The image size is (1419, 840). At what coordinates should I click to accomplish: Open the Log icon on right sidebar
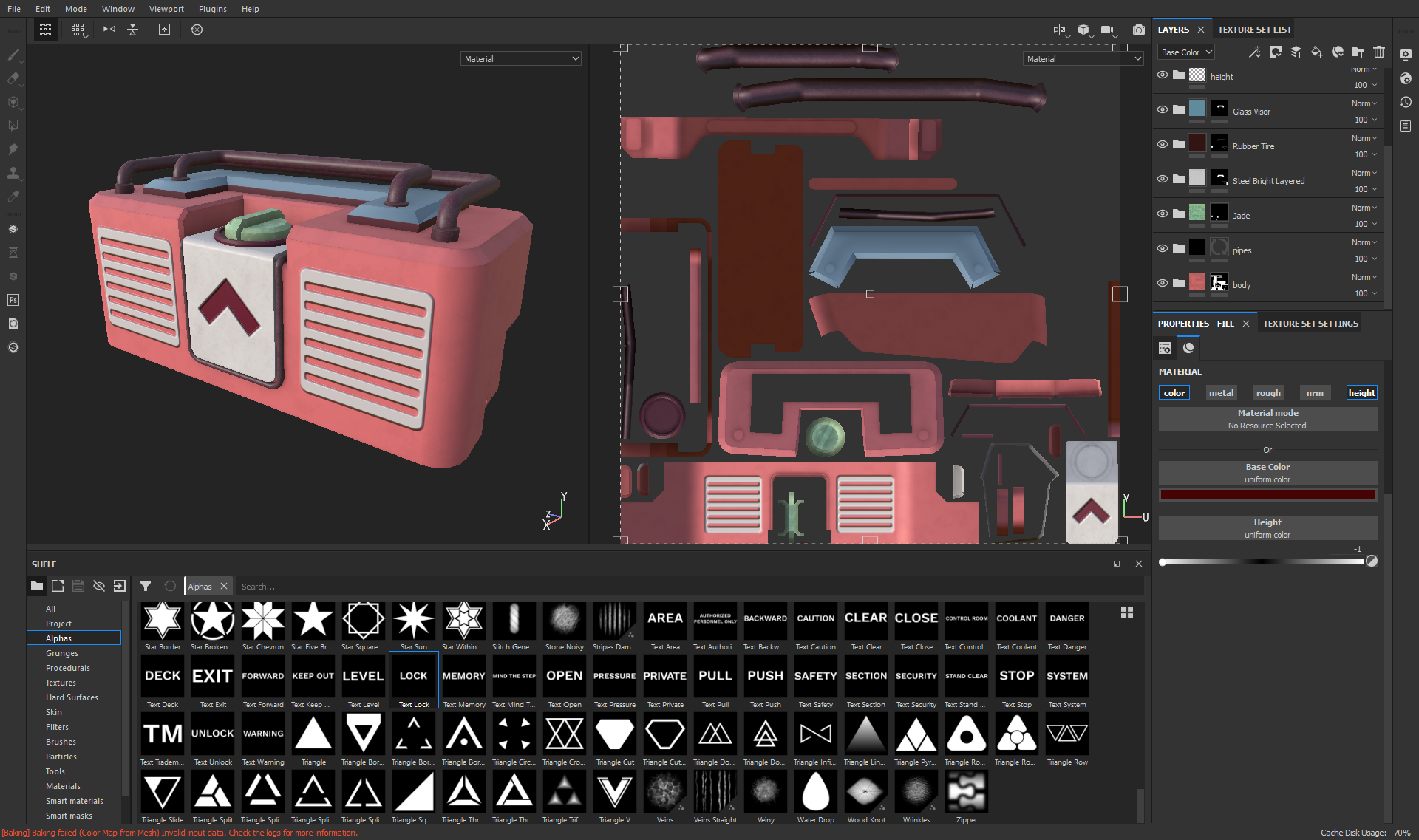coord(1406,126)
